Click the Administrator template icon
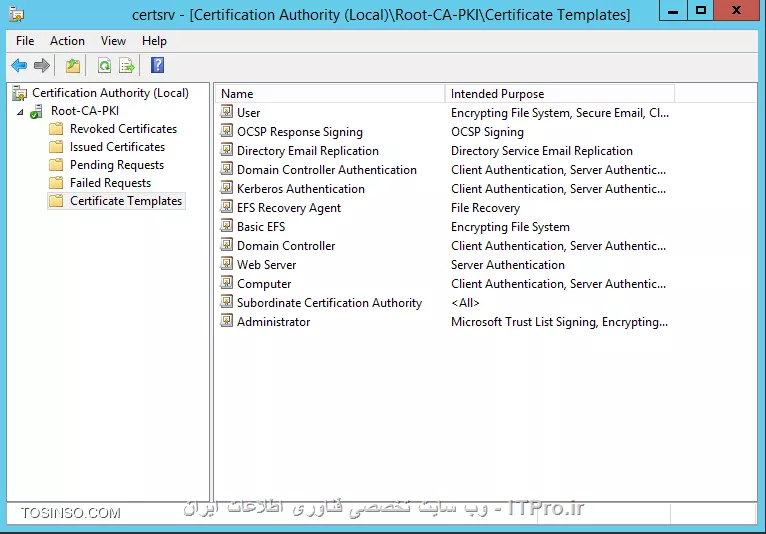This screenshot has height=534, width=766. click(x=226, y=321)
